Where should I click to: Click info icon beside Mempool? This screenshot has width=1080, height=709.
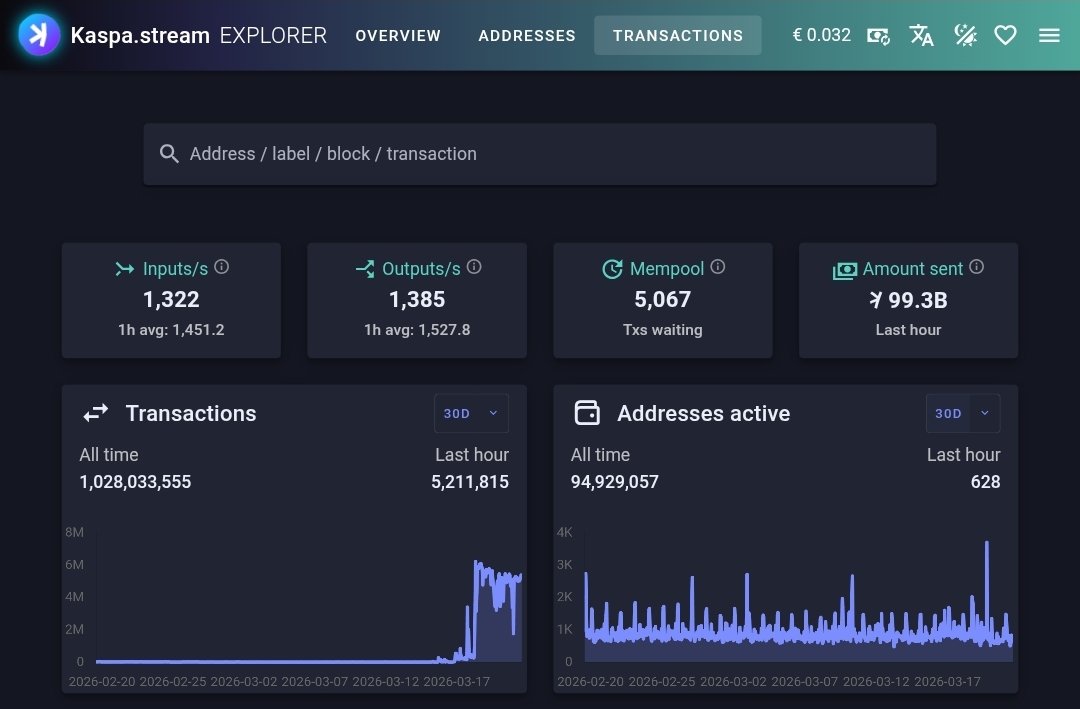point(718,267)
